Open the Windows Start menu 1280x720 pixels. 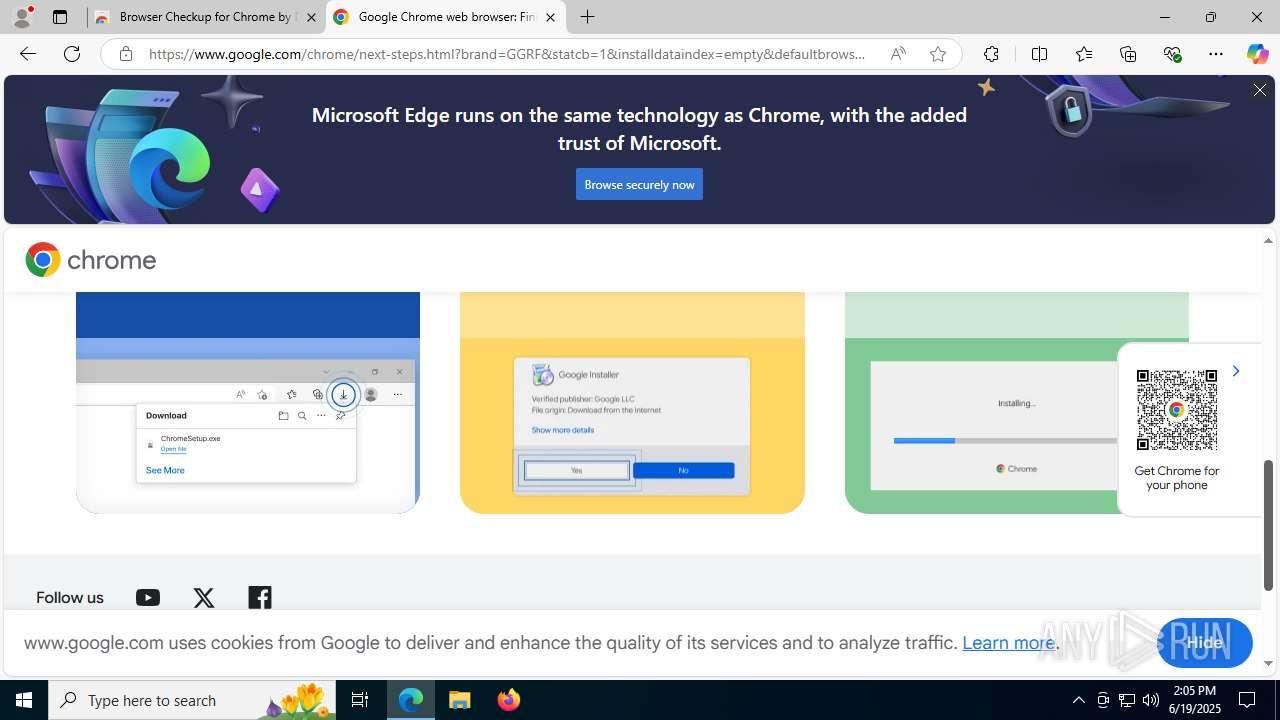24,700
